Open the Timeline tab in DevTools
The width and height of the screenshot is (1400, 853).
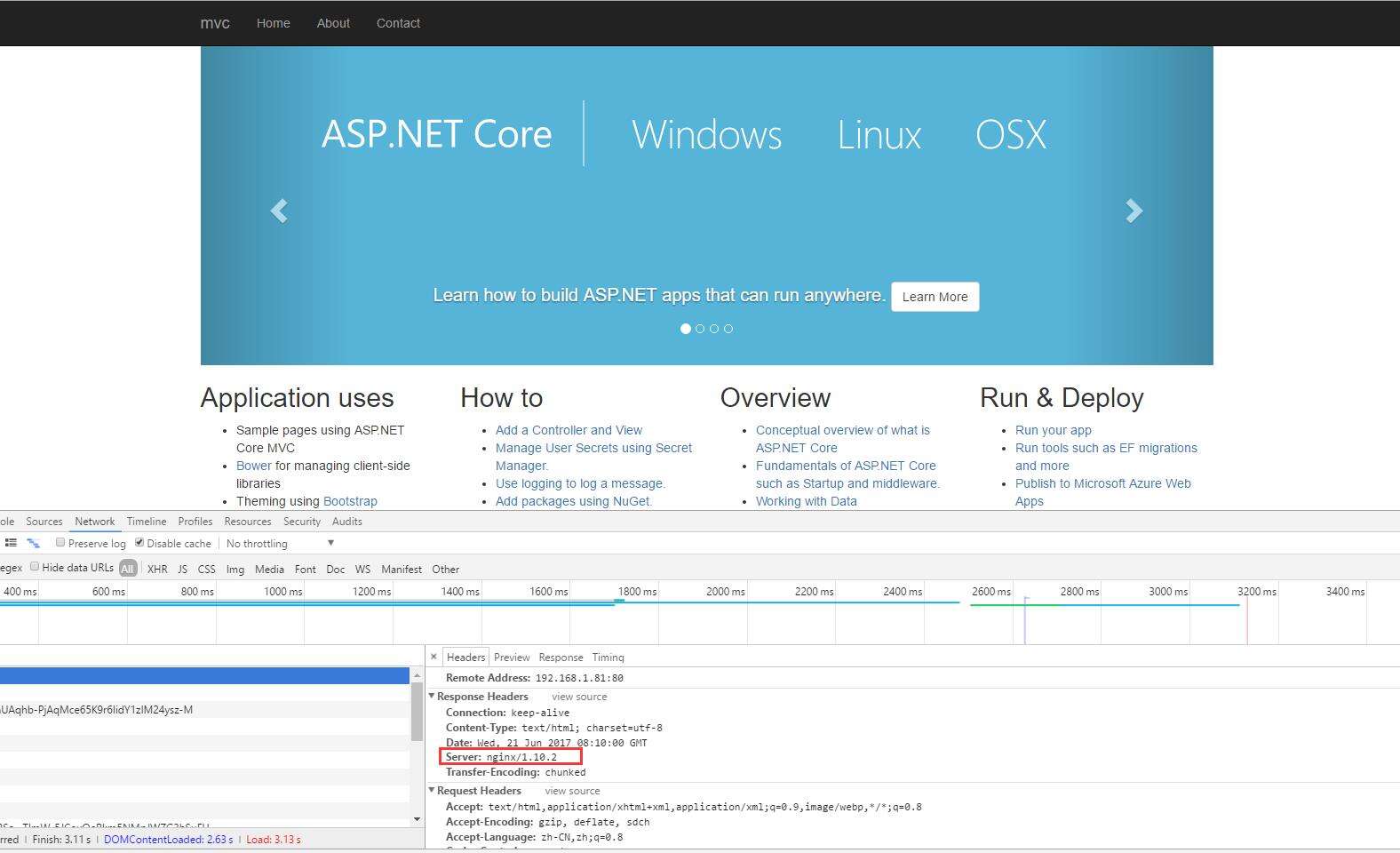pyautogui.click(x=147, y=522)
